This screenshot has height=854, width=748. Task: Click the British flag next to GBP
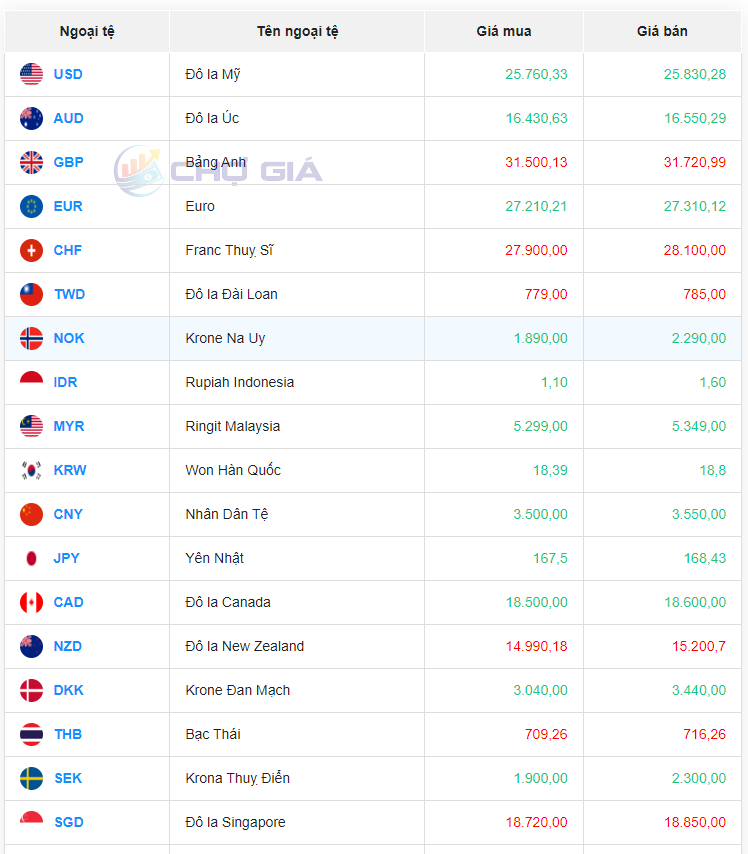pyautogui.click(x=31, y=162)
